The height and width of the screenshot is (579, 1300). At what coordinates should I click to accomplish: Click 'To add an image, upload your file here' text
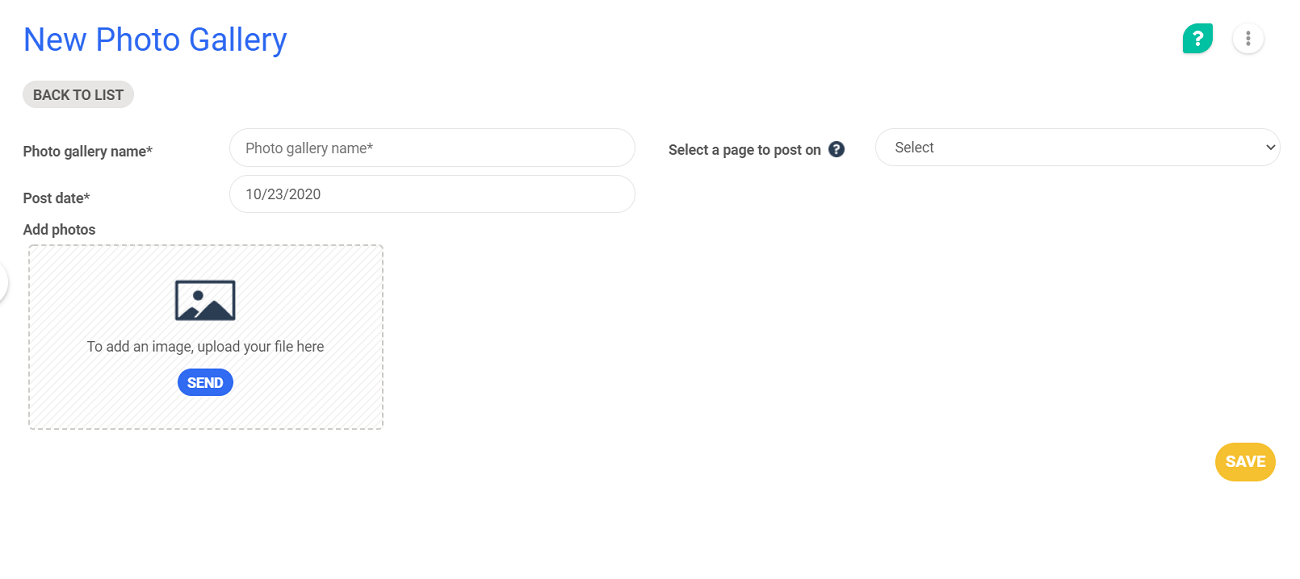[205, 346]
